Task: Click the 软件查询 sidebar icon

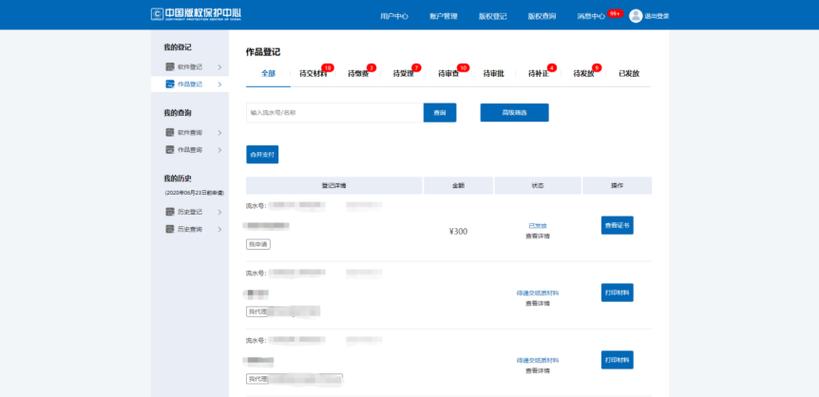Action: [169, 132]
